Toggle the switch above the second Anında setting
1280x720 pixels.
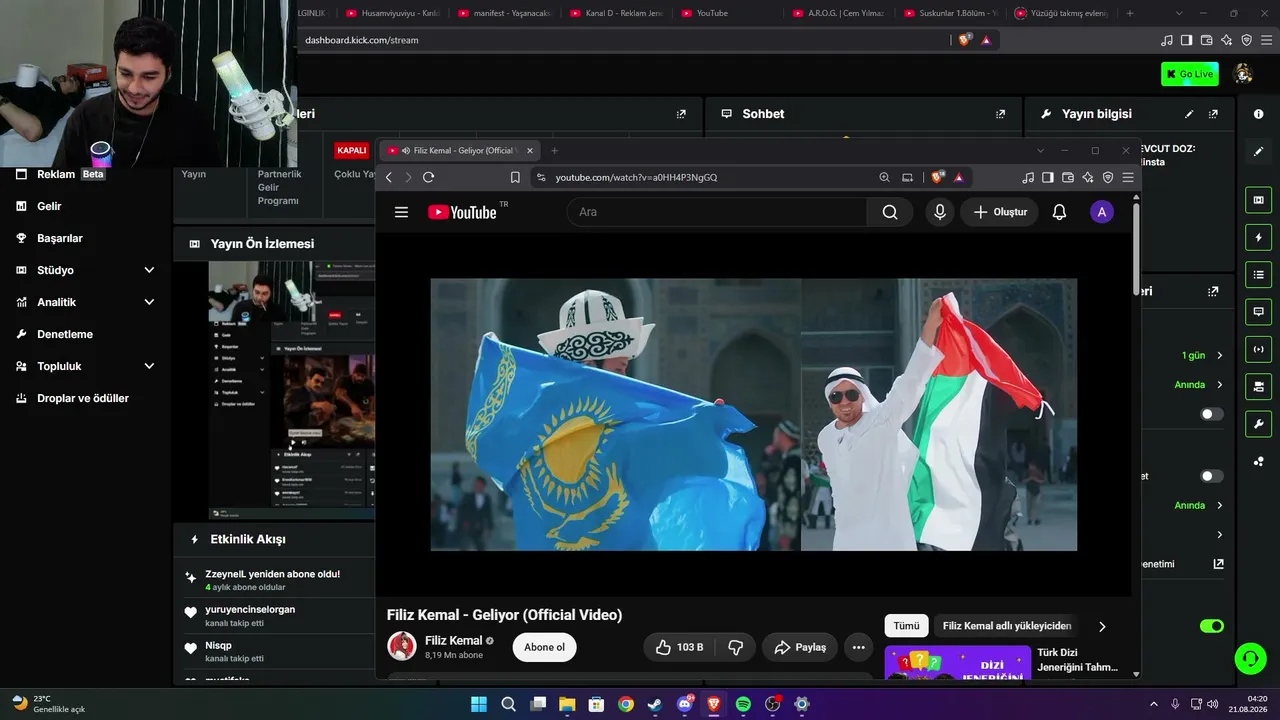pyautogui.click(x=1212, y=476)
